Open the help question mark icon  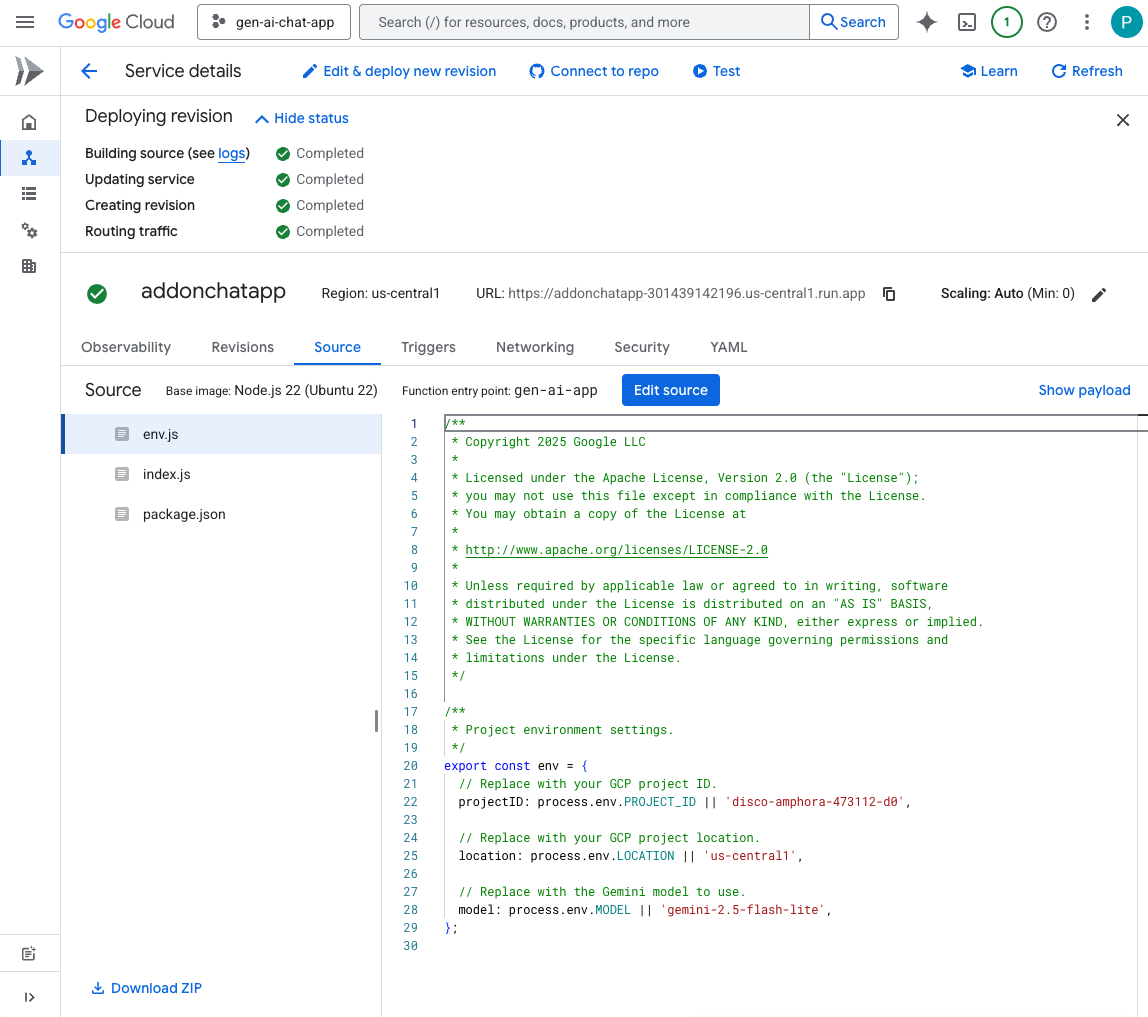coord(1047,22)
